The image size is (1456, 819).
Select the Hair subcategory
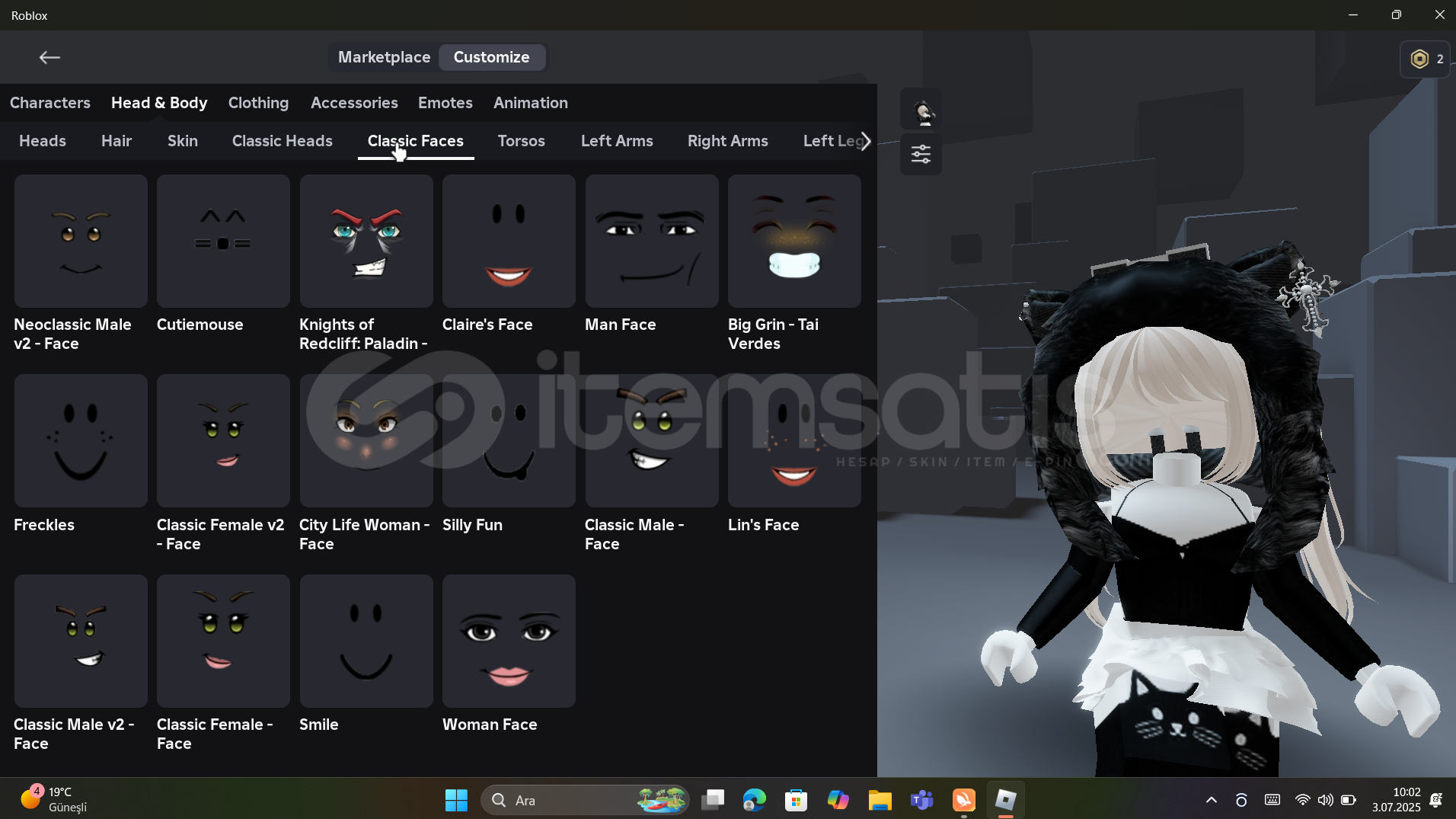pyautogui.click(x=117, y=141)
